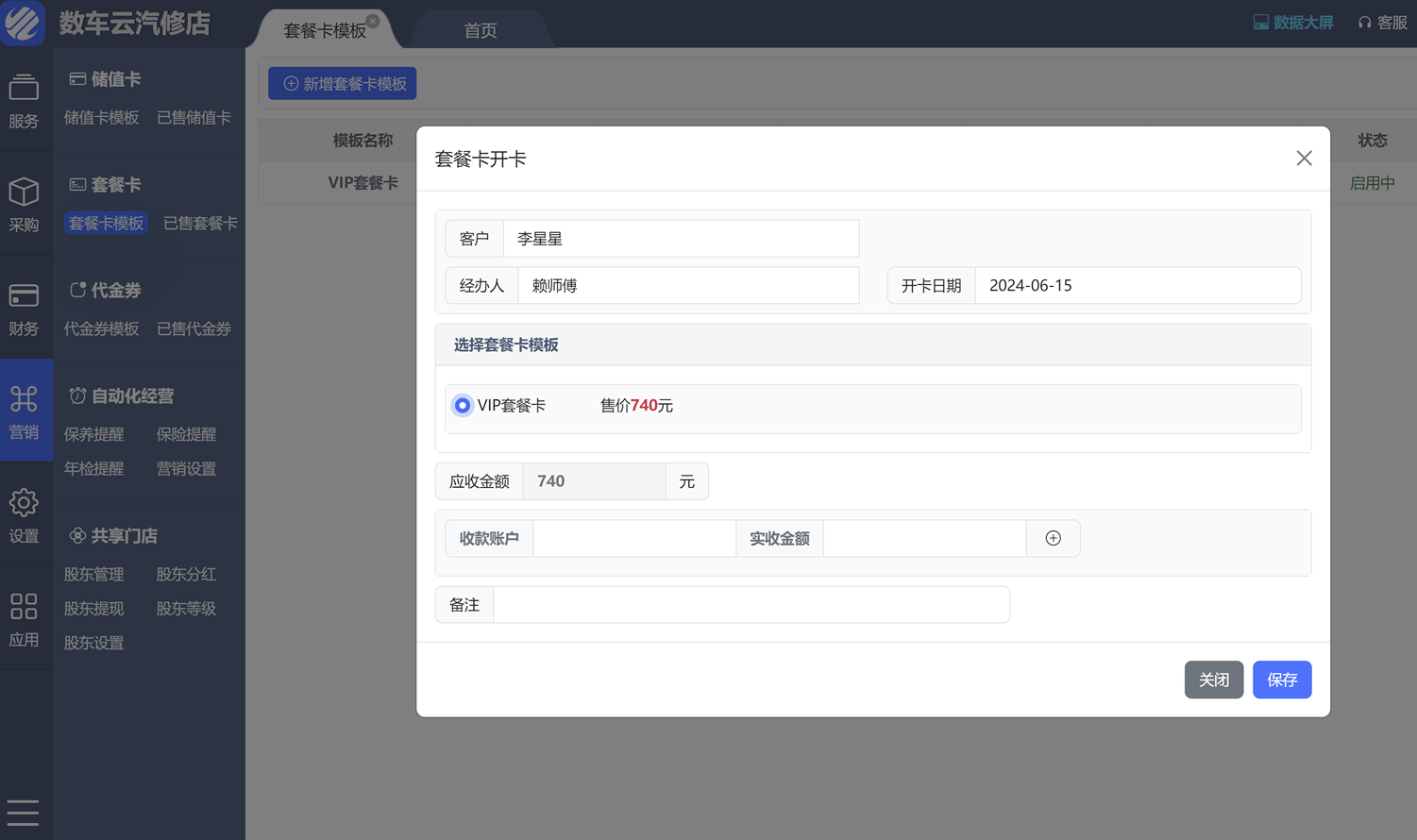
Task: Click the 共享门店 group heading
Action: 113,536
